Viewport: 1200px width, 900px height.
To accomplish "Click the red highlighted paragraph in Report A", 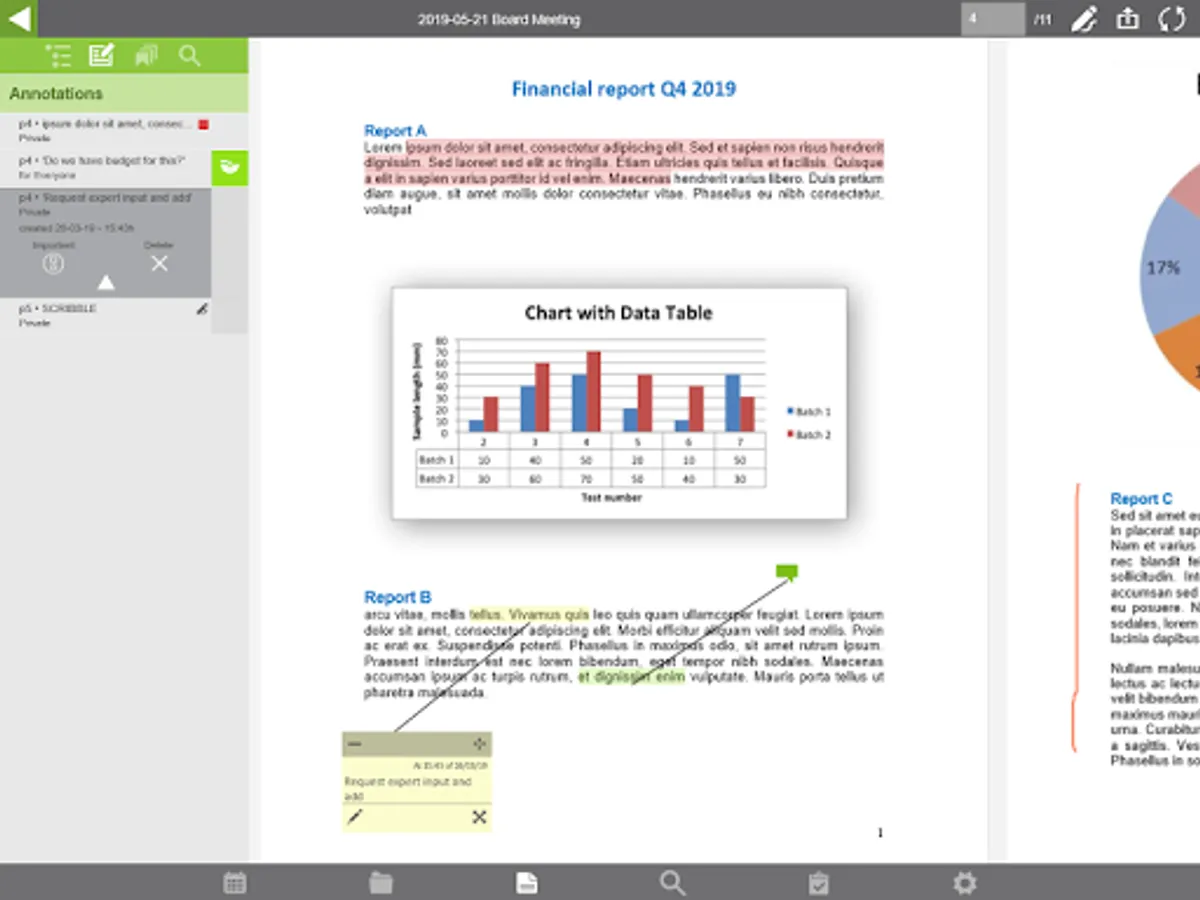I will pyautogui.click(x=624, y=162).
